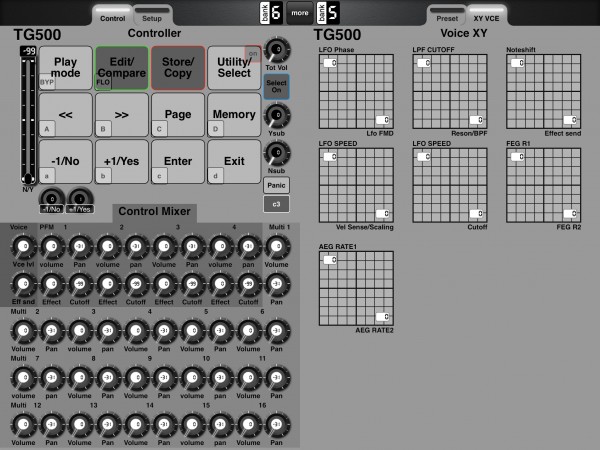
Task: Click the LPF CUTOFF XY pad
Action: (450, 91)
